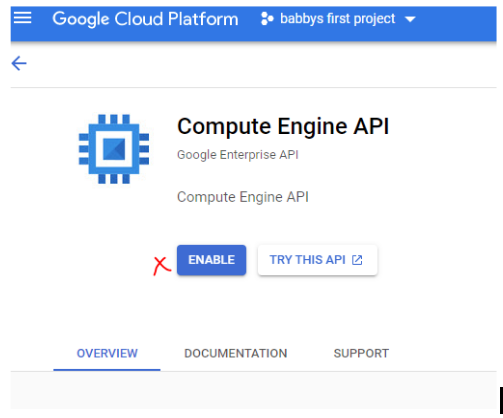
Task: Click the Compute Engine chip logo
Action: [x=114, y=149]
